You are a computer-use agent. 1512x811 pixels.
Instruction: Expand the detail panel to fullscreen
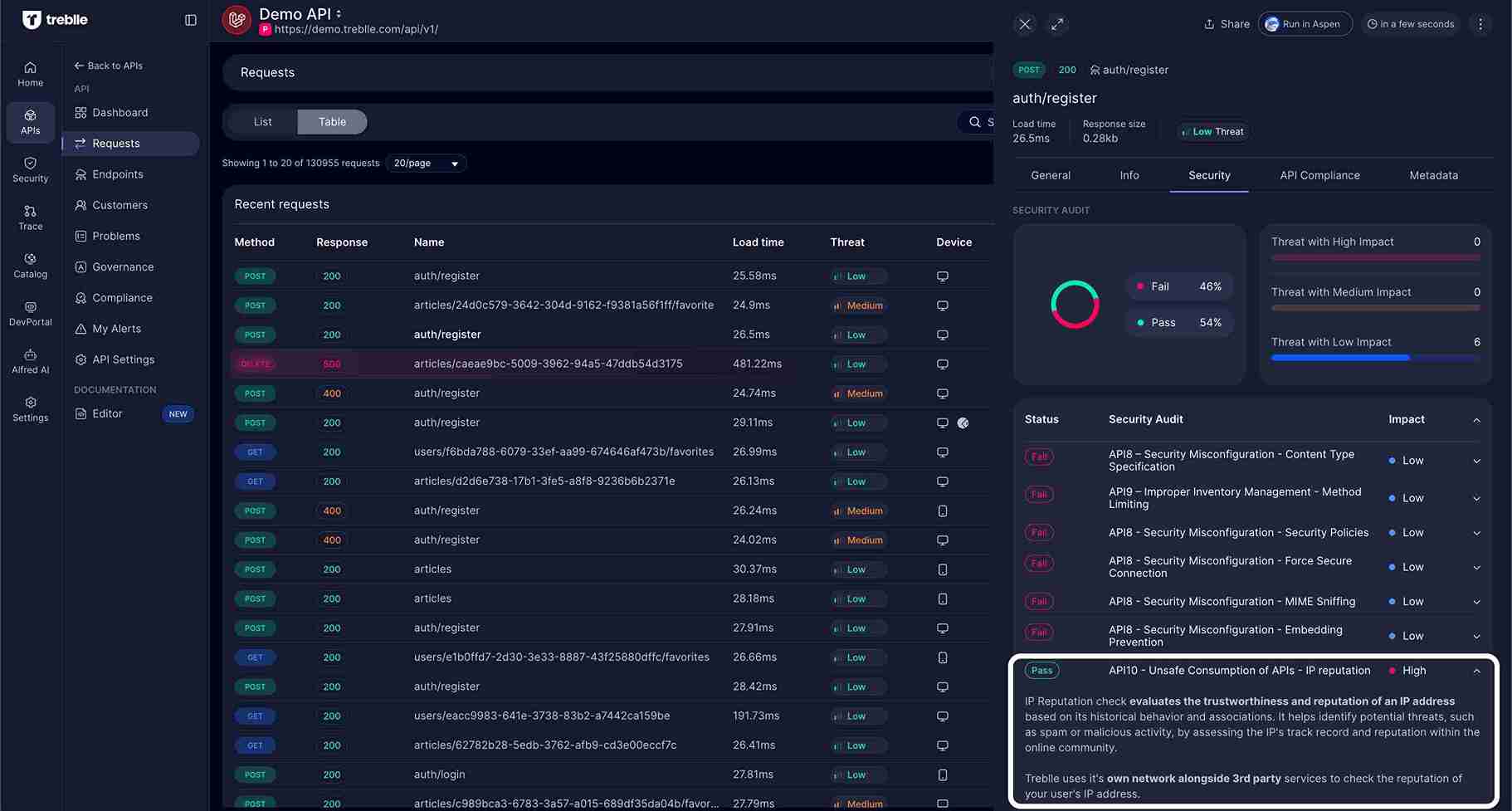tap(1057, 24)
